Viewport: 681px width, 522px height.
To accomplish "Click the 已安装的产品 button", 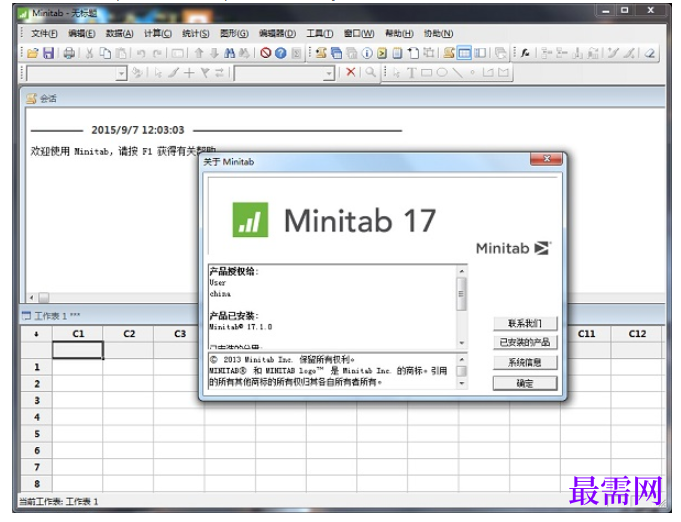I will coord(525,343).
